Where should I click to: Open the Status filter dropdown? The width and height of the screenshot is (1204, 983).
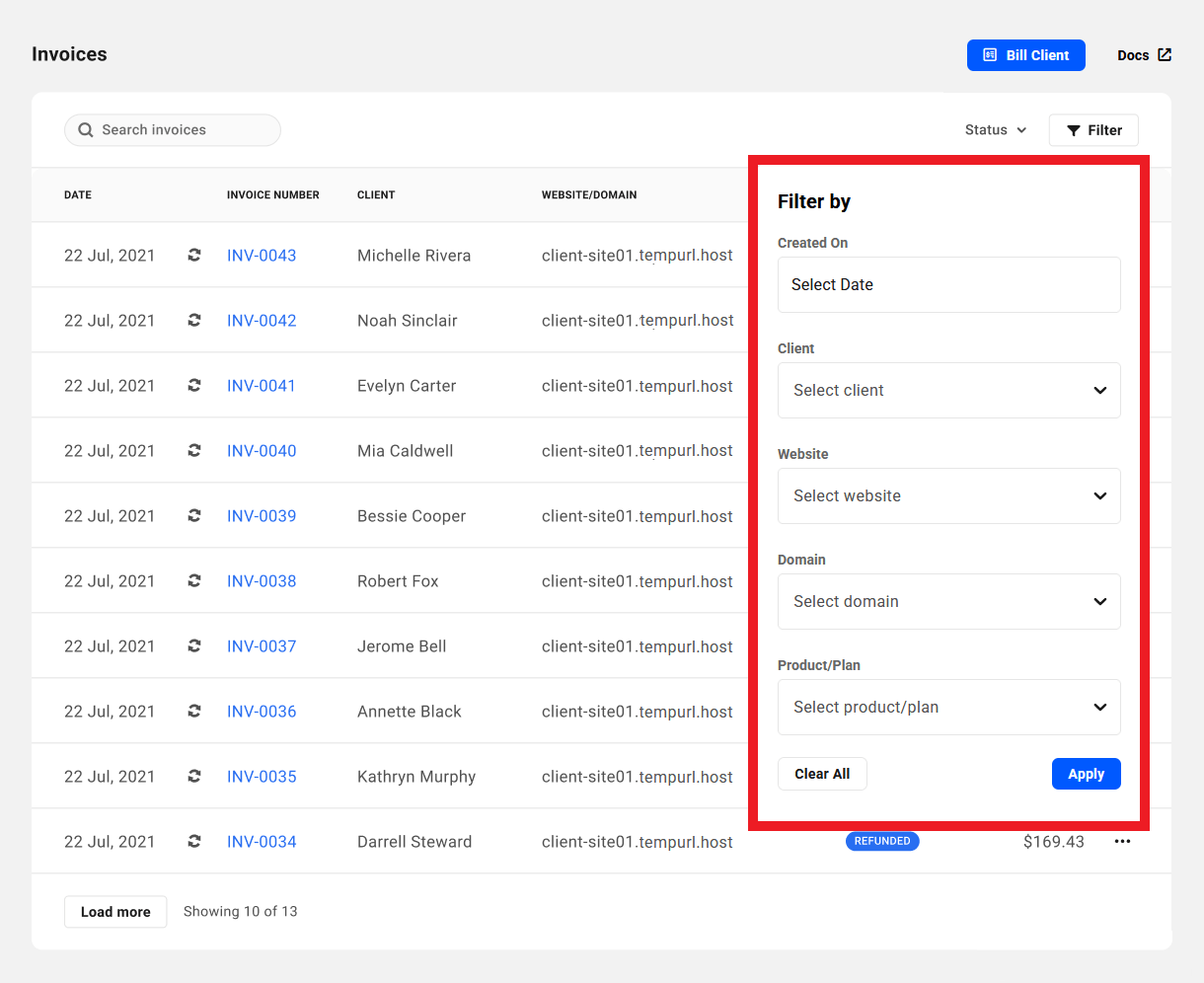tap(996, 130)
